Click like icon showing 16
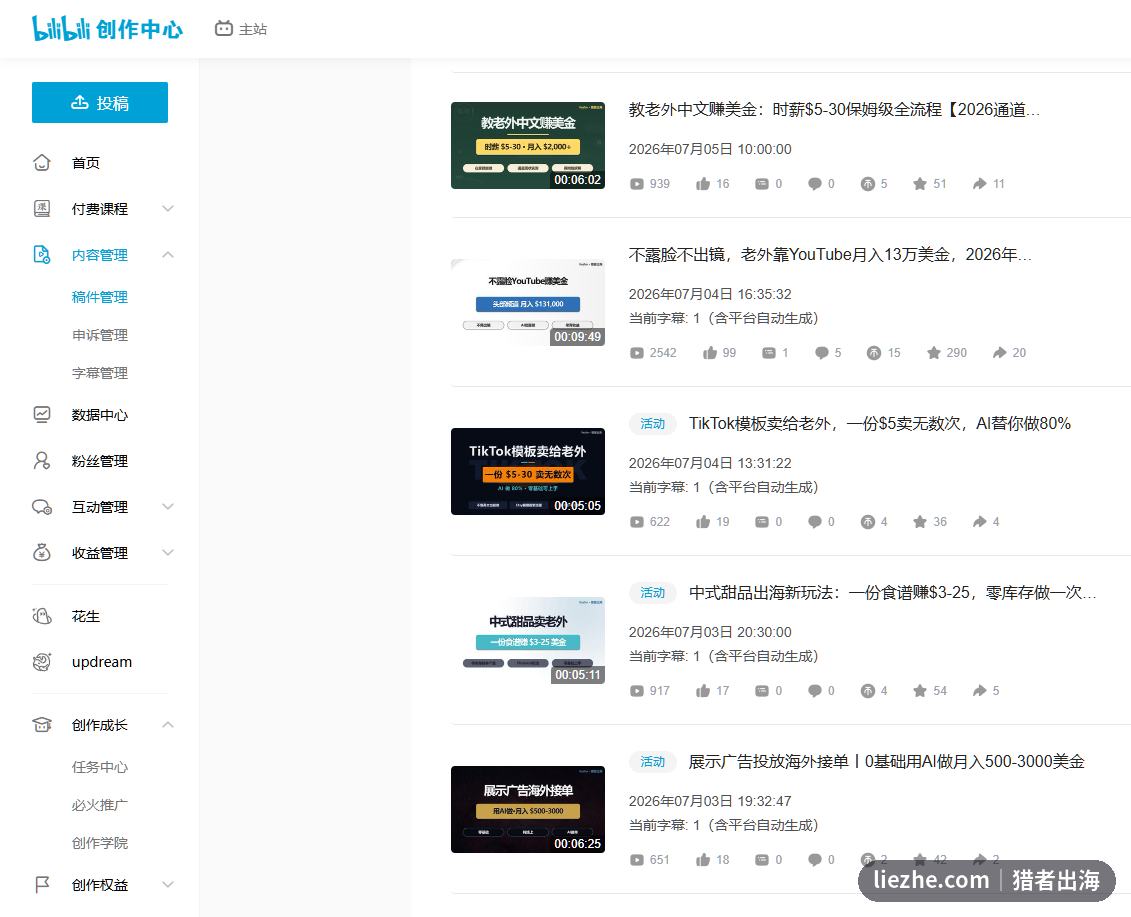 click(703, 184)
